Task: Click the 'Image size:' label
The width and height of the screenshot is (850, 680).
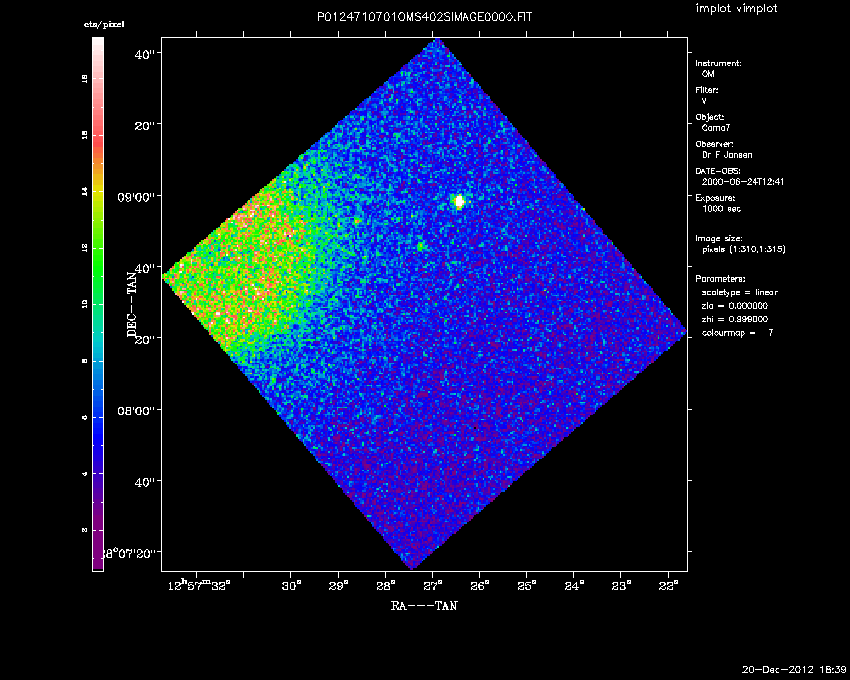Action: (719, 239)
